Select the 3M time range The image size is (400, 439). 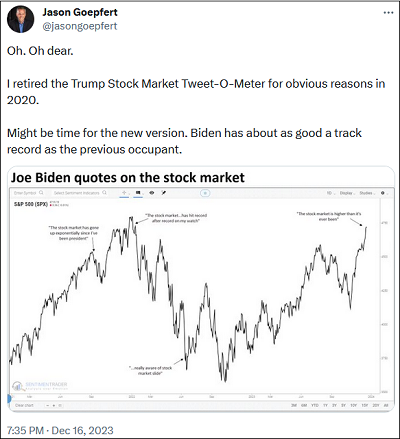coord(294,405)
